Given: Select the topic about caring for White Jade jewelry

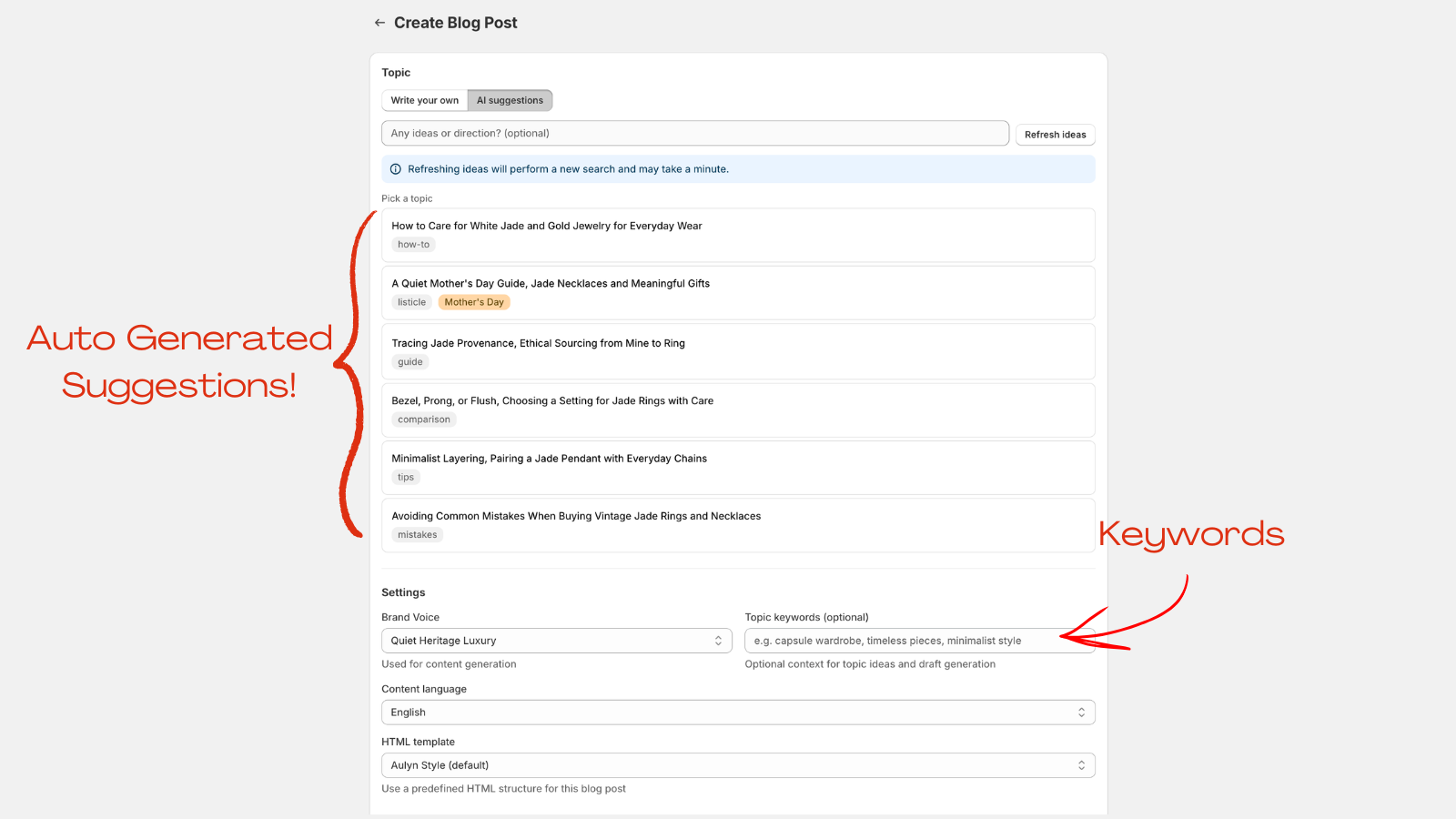Looking at the screenshot, I should tap(737, 235).
